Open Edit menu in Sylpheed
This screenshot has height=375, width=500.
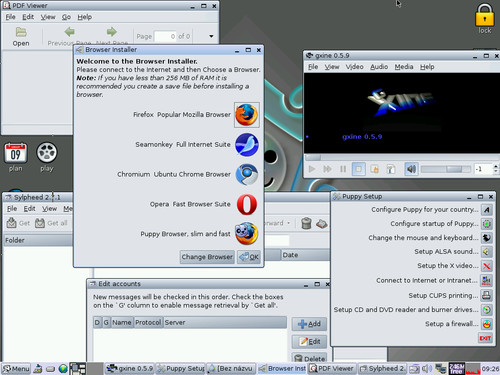[x=29, y=209]
